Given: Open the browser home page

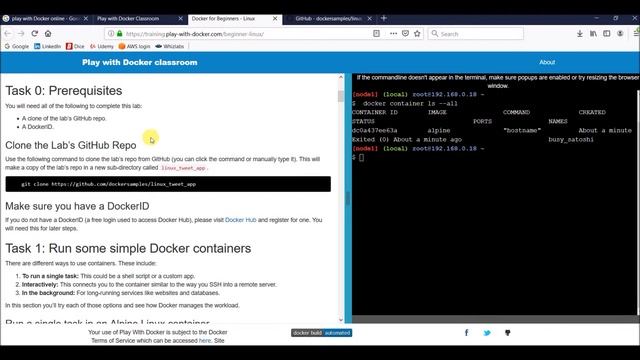Looking at the screenshot, I should (48, 34).
